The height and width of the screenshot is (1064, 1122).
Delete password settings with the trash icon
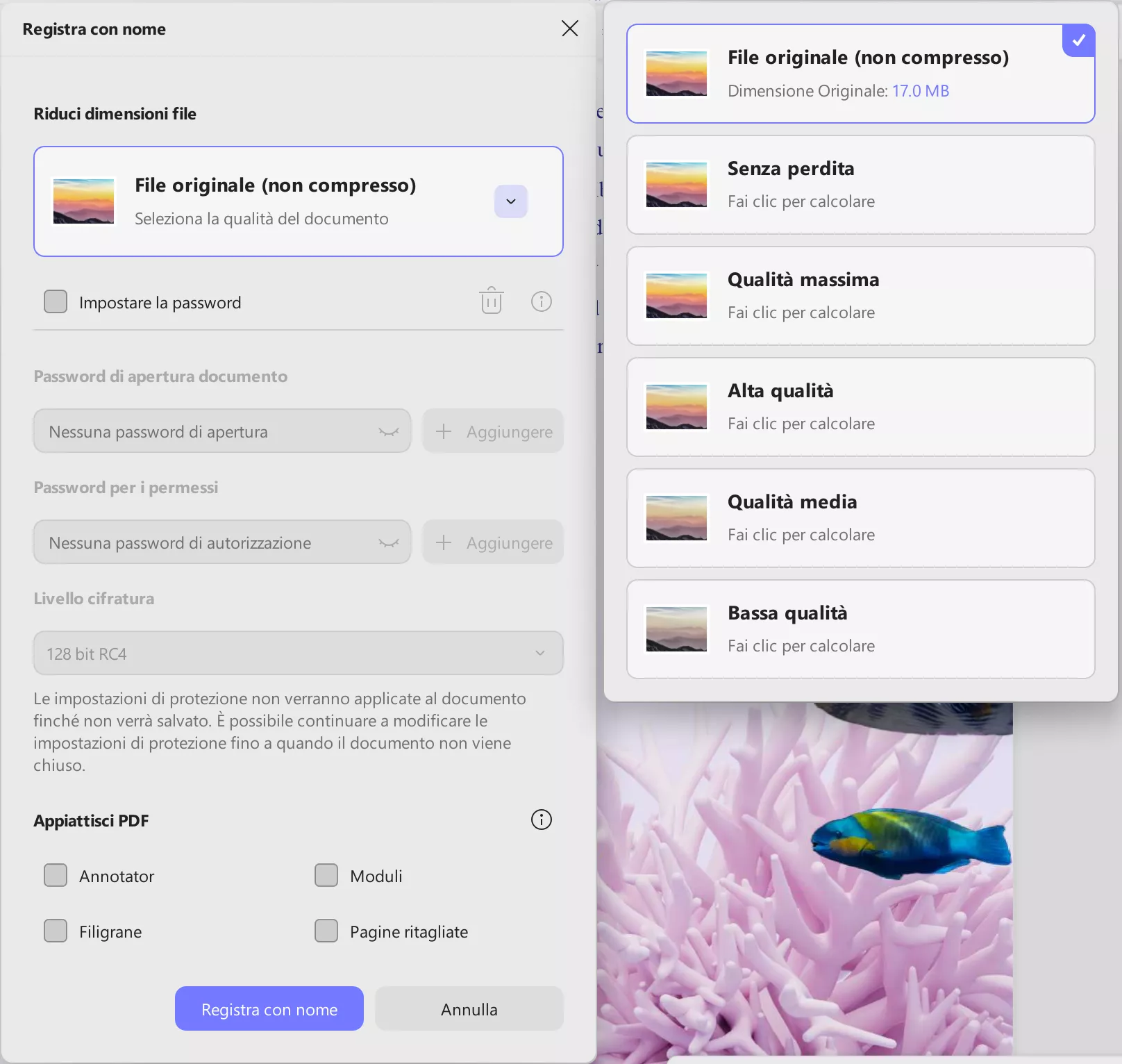click(x=491, y=301)
